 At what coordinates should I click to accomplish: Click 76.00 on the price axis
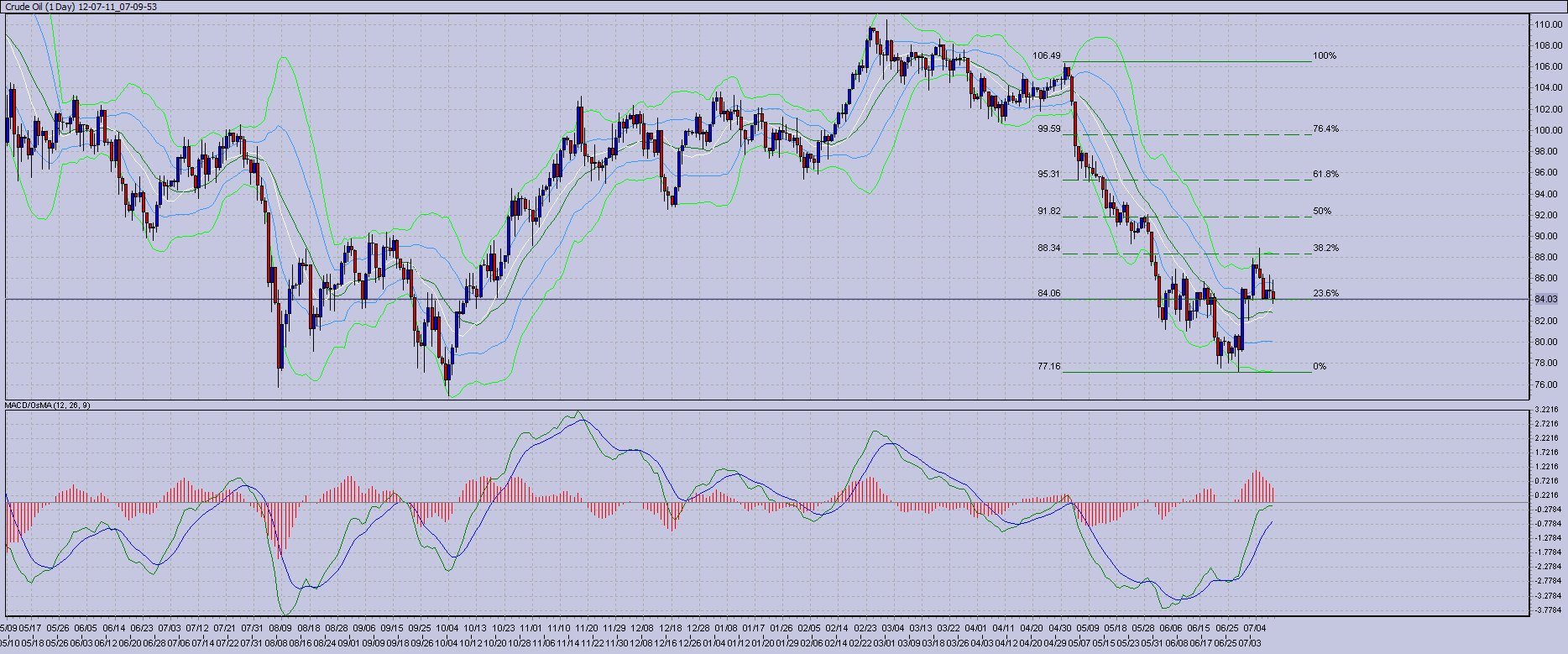1548,385
